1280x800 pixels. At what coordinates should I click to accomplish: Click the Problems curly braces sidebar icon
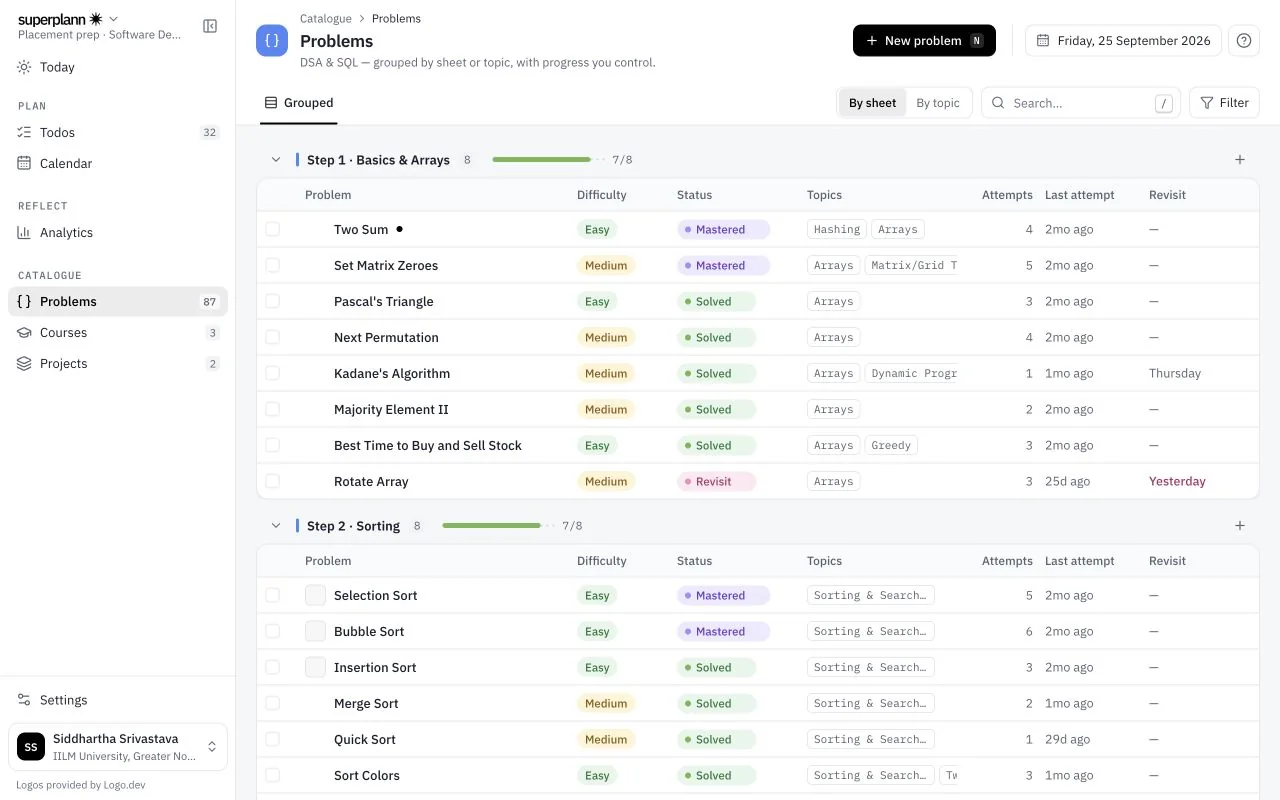click(24, 301)
